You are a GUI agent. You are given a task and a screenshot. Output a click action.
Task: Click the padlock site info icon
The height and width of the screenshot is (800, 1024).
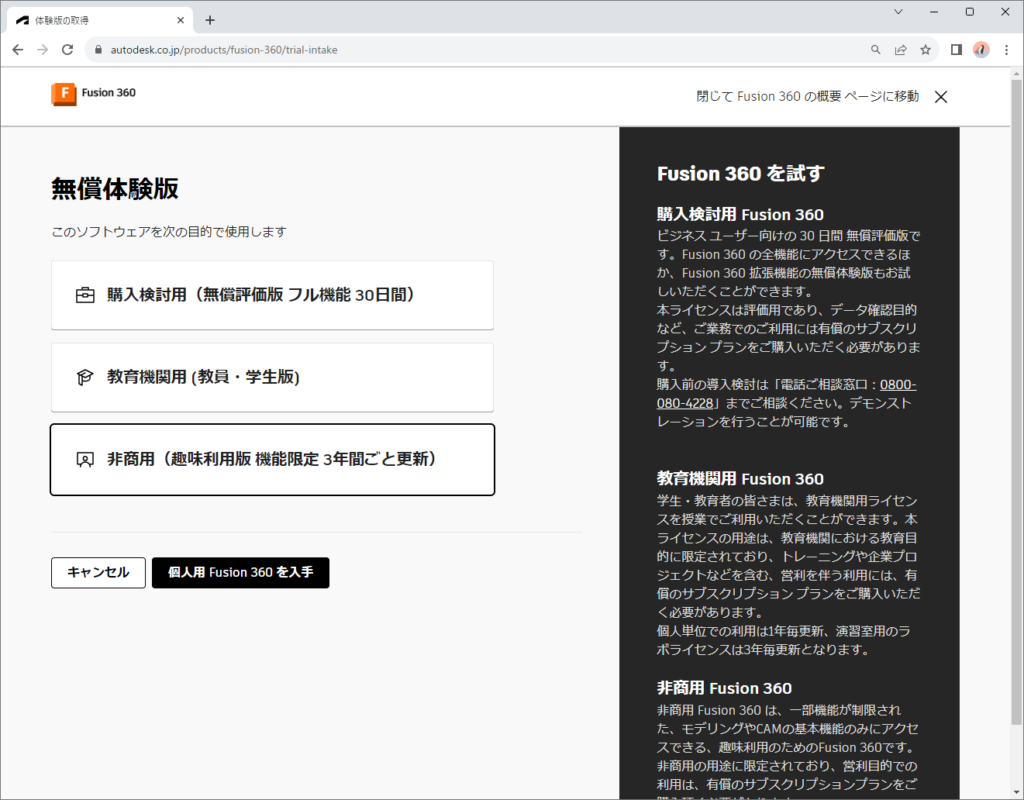(x=99, y=50)
